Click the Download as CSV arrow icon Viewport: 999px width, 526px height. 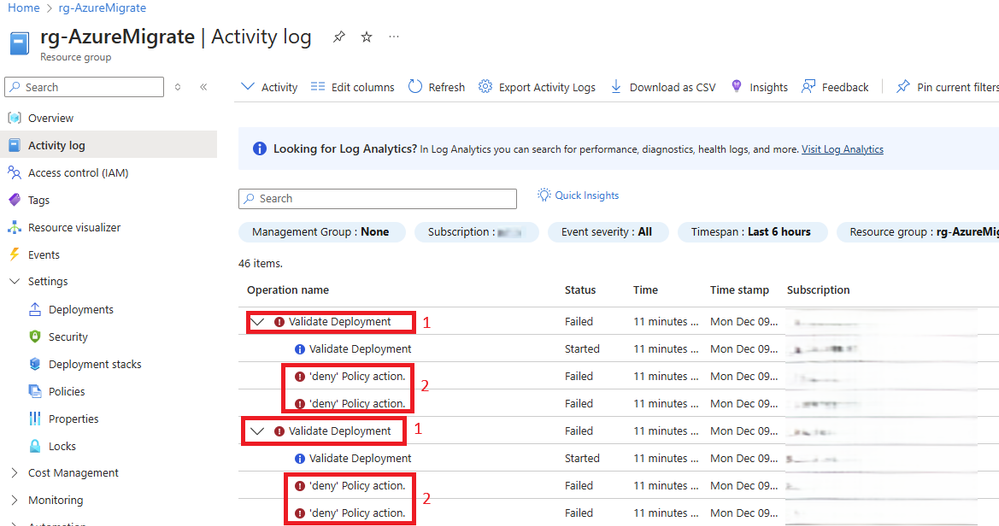[x=616, y=87]
